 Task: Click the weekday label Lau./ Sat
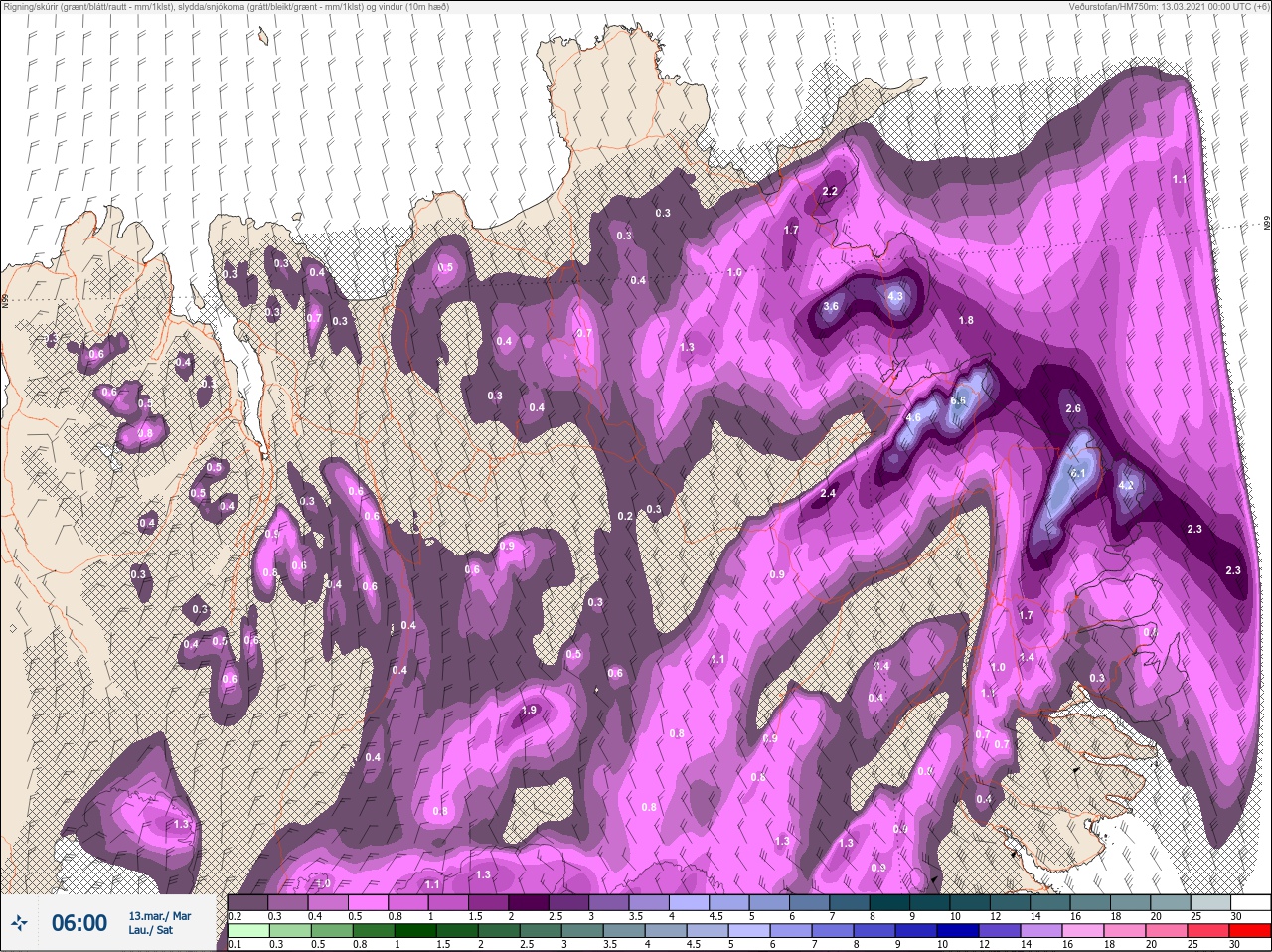coord(150,931)
